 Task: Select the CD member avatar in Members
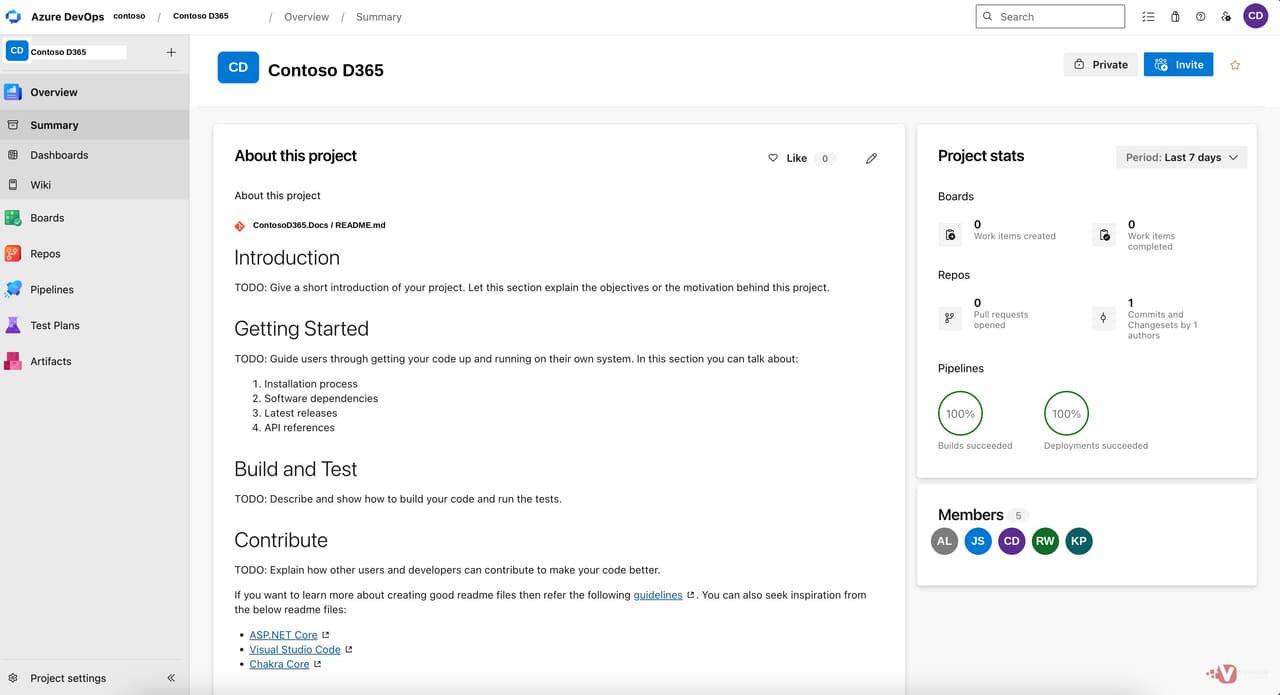(x=1012, y=541)
